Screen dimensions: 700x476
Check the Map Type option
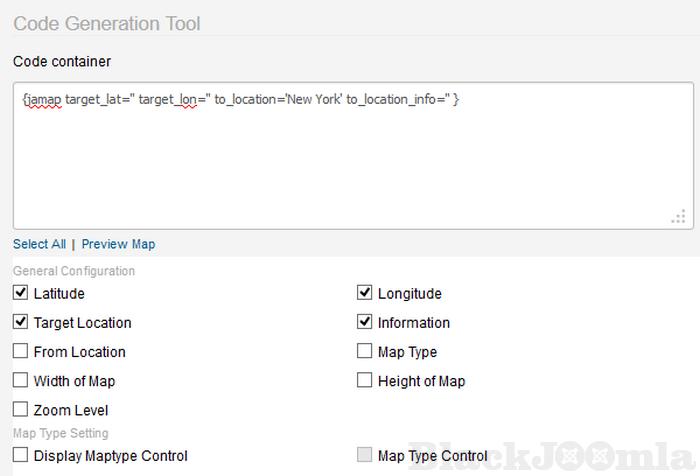(365, 351)
